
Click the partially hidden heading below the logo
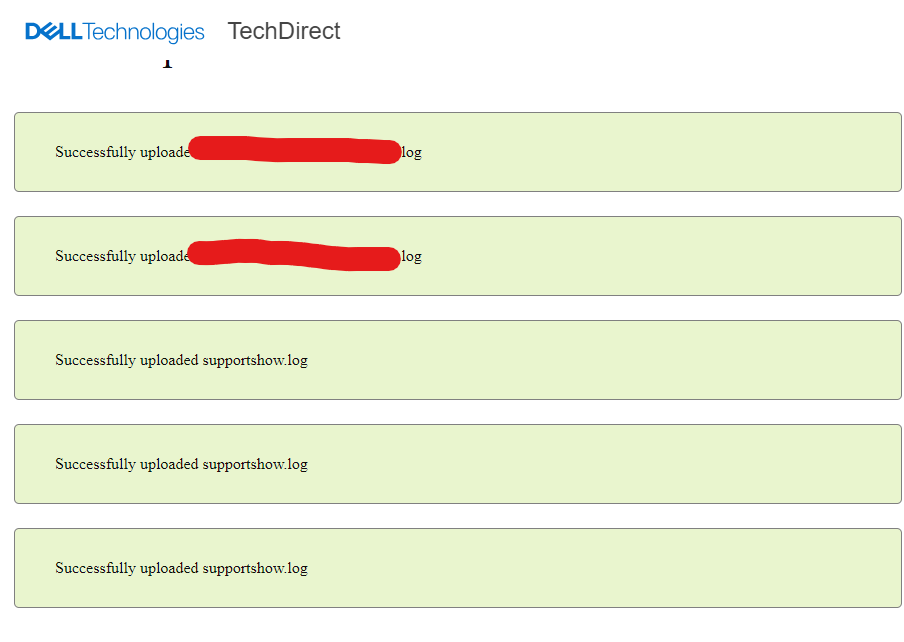[167, 64]
